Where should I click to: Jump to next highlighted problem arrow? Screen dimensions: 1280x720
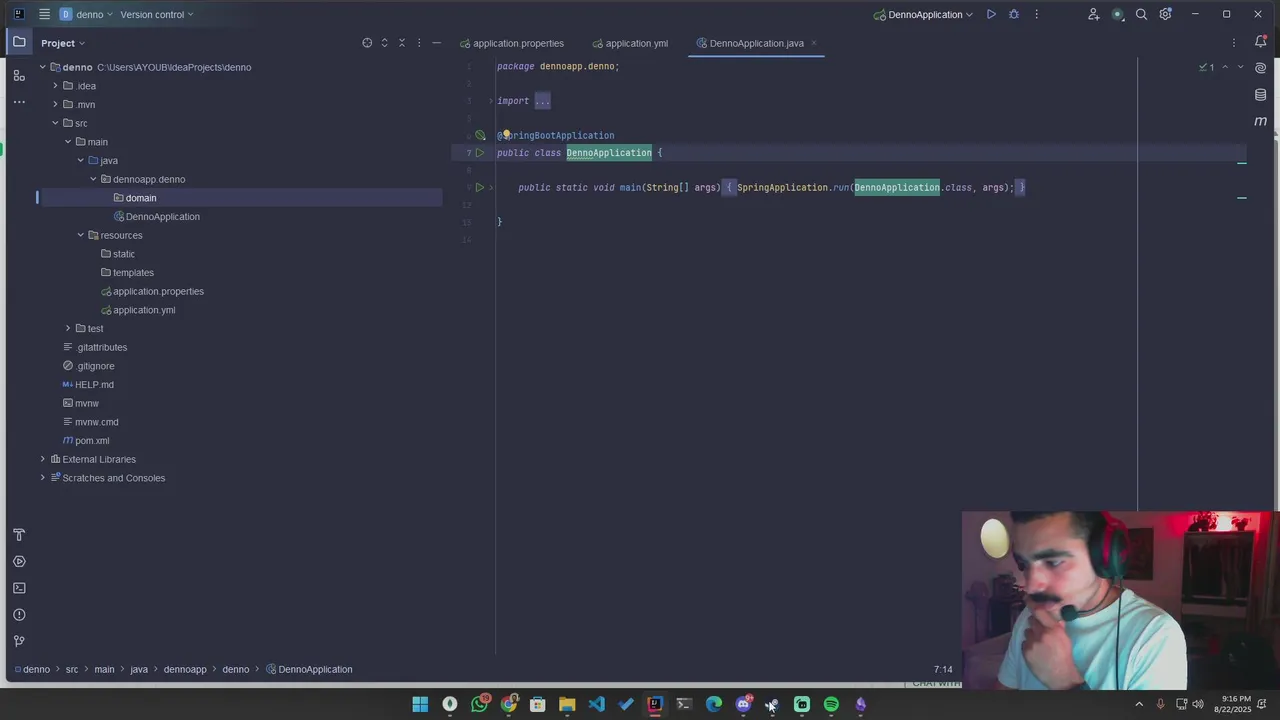tap(1241, 67)
